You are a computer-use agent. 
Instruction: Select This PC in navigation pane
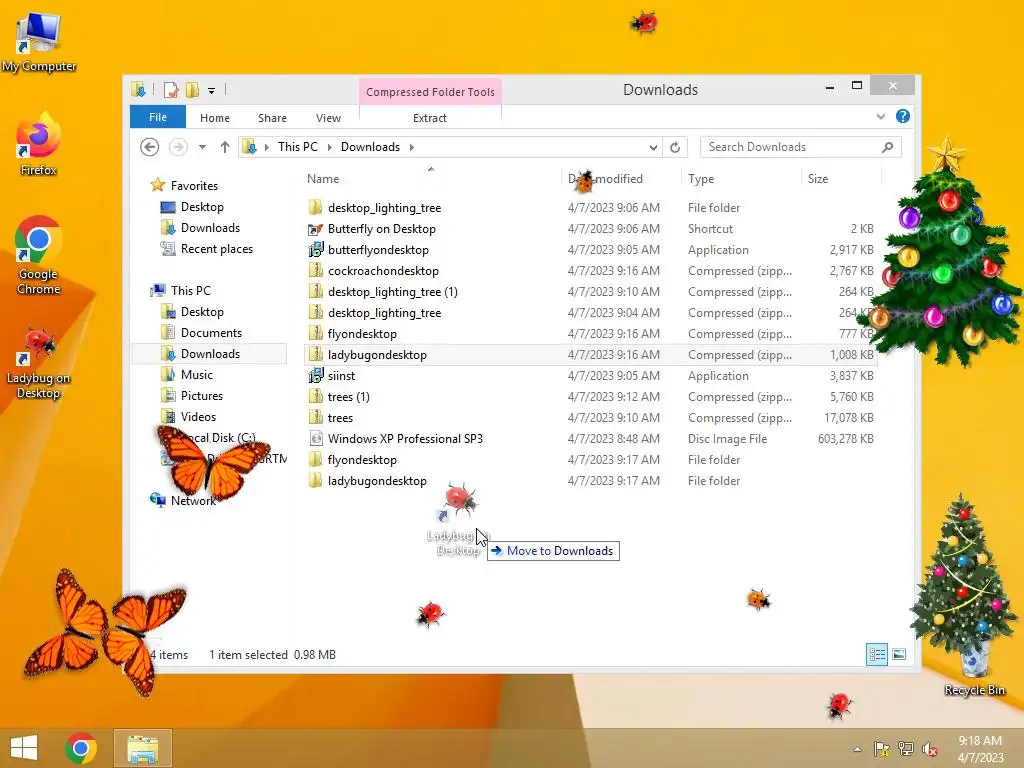pyautogui.click(x=191, y=291)
